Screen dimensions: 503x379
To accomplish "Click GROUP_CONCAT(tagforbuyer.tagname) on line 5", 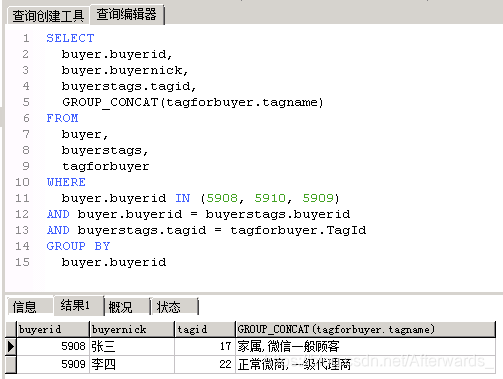I will pos(193,102).
